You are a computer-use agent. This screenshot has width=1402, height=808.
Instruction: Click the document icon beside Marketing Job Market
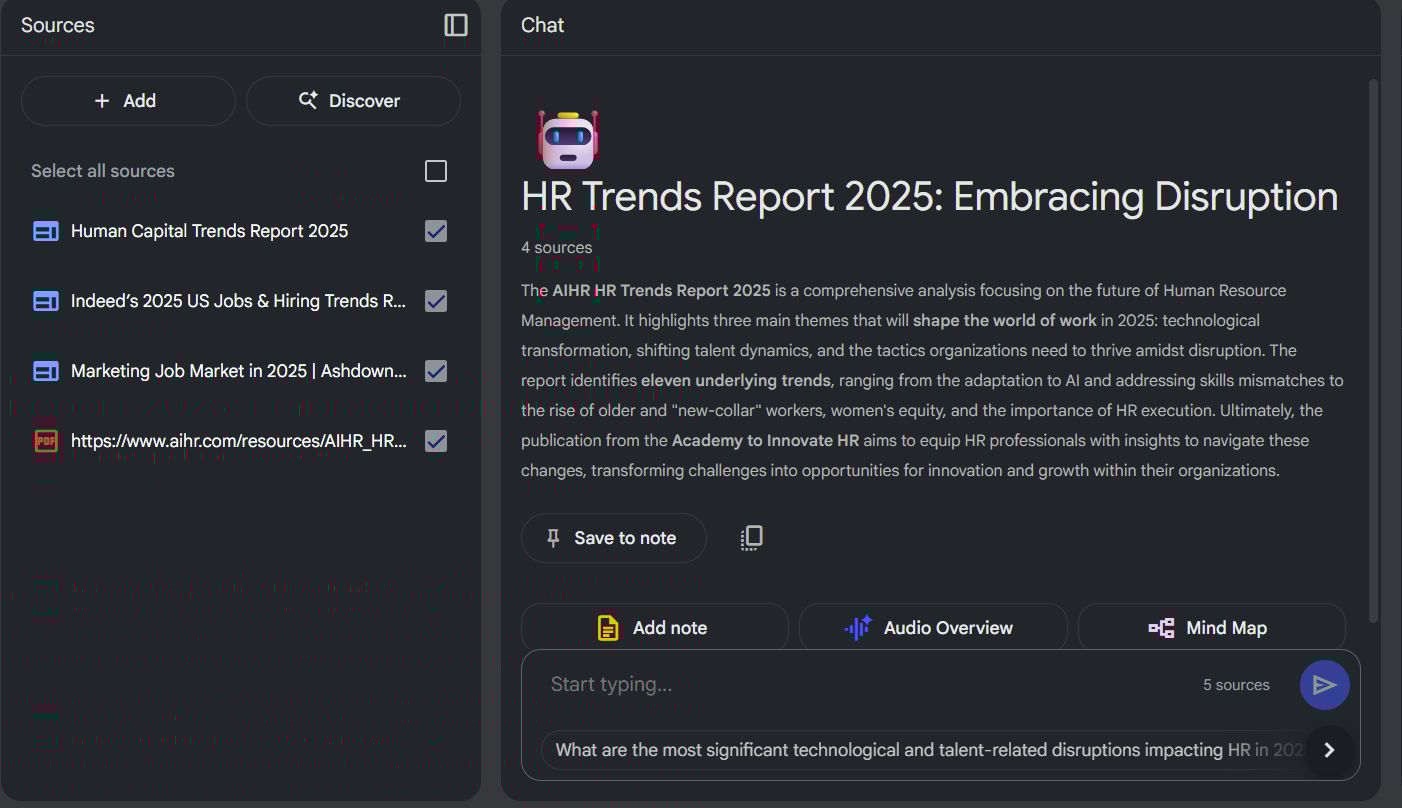tap(46, 371)
